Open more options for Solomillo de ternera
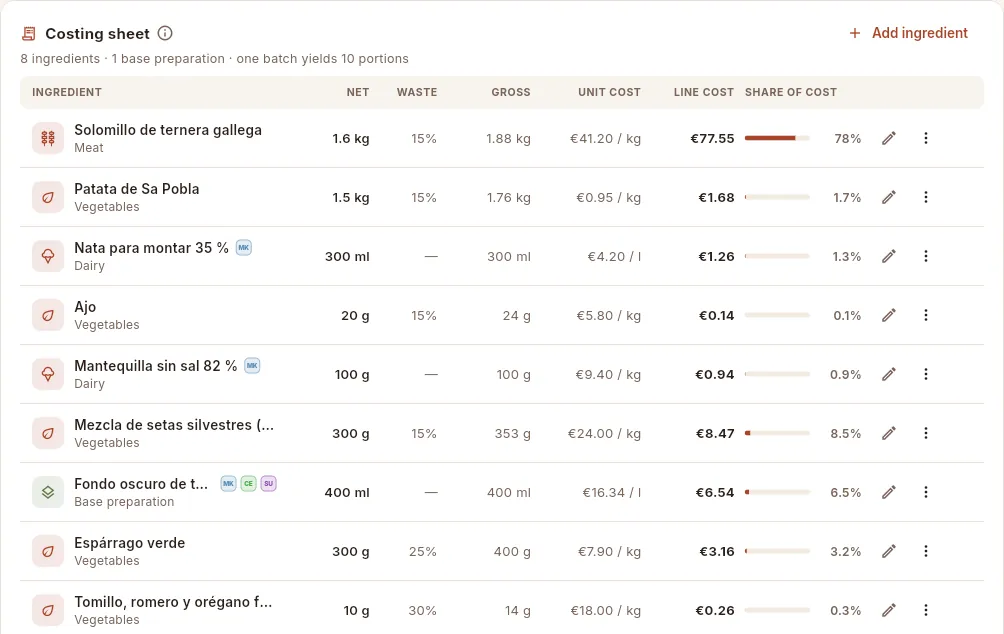Screen dimensions: 1004x634 pyautogui.click(x=926, y=138)
